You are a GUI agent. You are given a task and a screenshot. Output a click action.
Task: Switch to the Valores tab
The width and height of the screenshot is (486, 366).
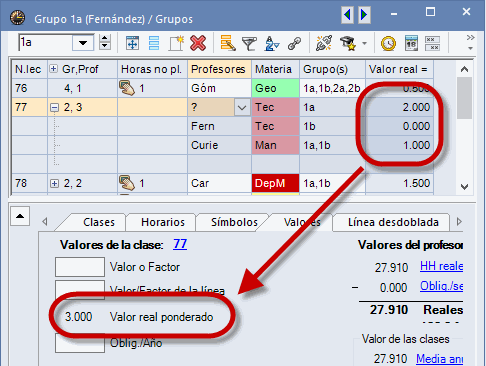coord(302,222)
